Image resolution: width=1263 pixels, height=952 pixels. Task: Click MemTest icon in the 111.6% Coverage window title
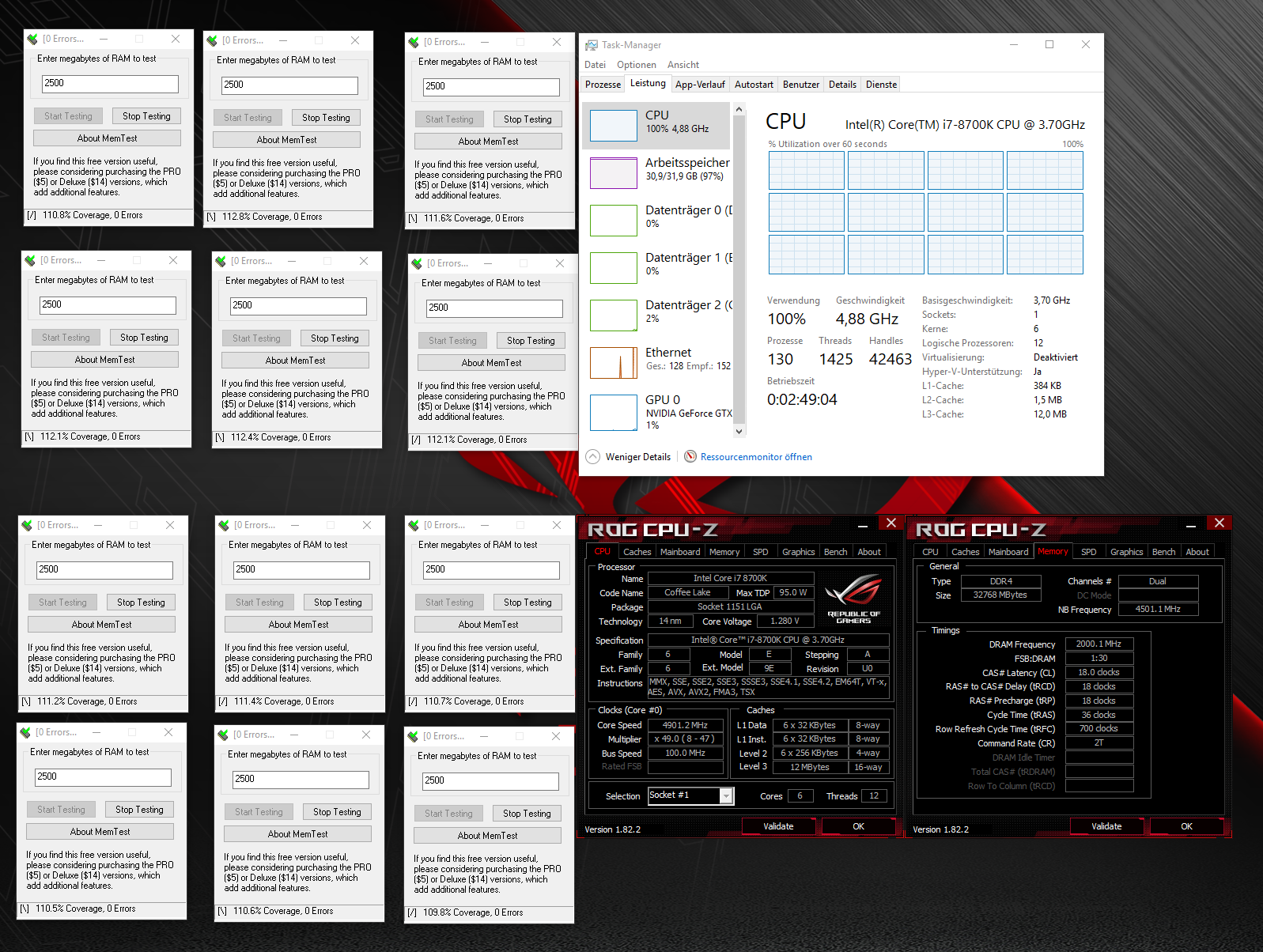pyautogui.click(x=414, y=42)
